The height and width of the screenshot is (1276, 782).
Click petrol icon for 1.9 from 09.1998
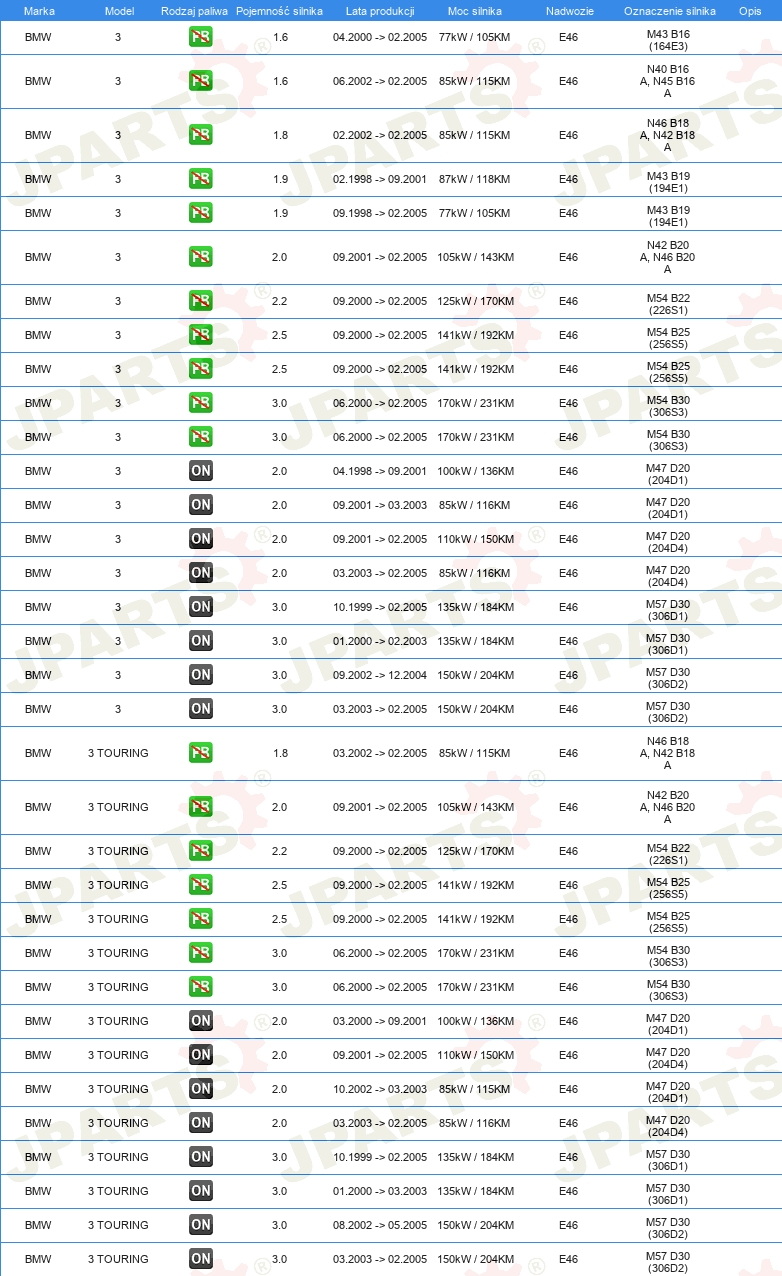[201, 213]
